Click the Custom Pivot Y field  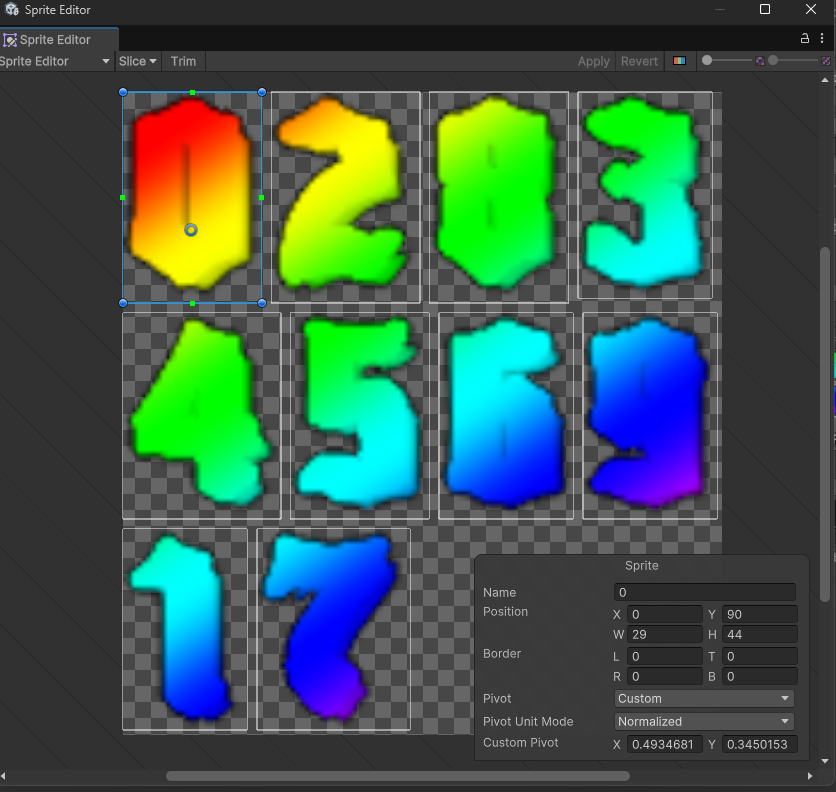[x=760, y=744]
